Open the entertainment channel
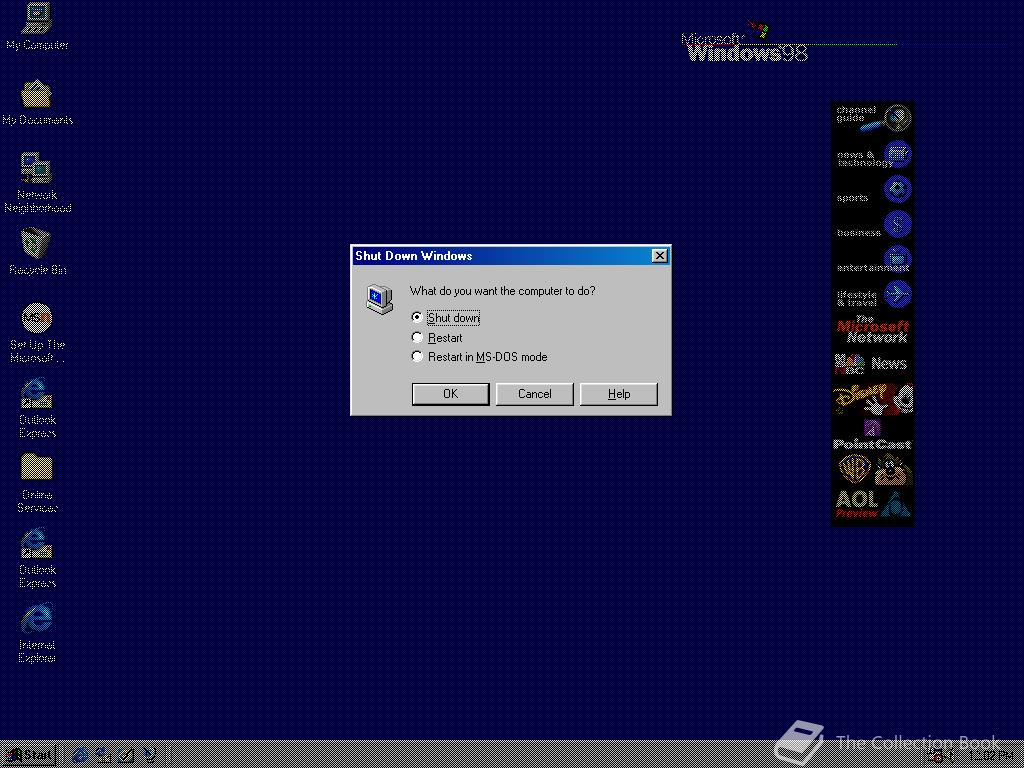 tap(873, 261)
